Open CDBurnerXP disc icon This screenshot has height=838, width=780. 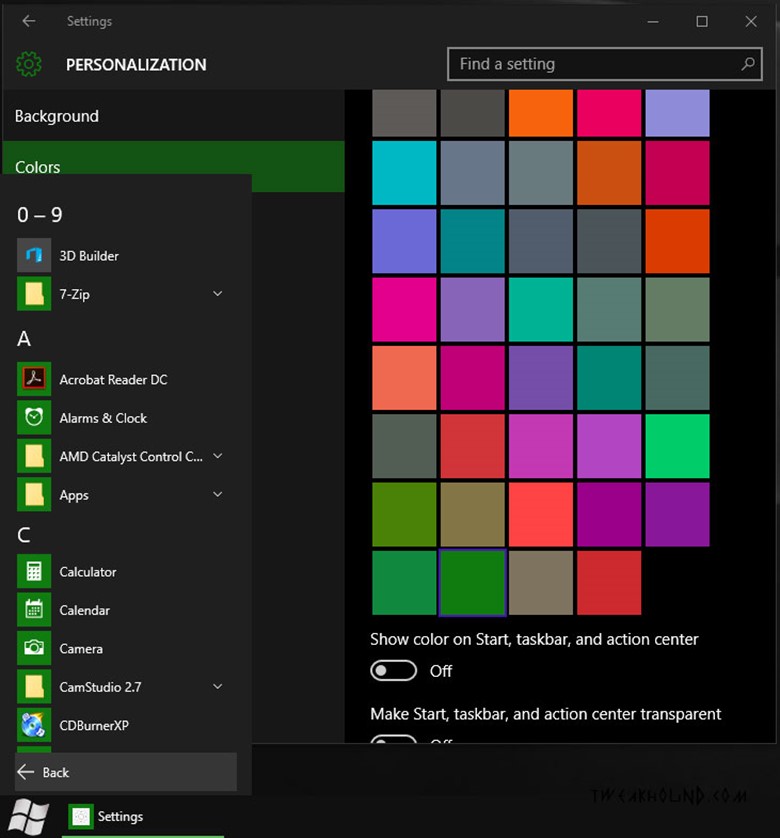coord(34,725)
